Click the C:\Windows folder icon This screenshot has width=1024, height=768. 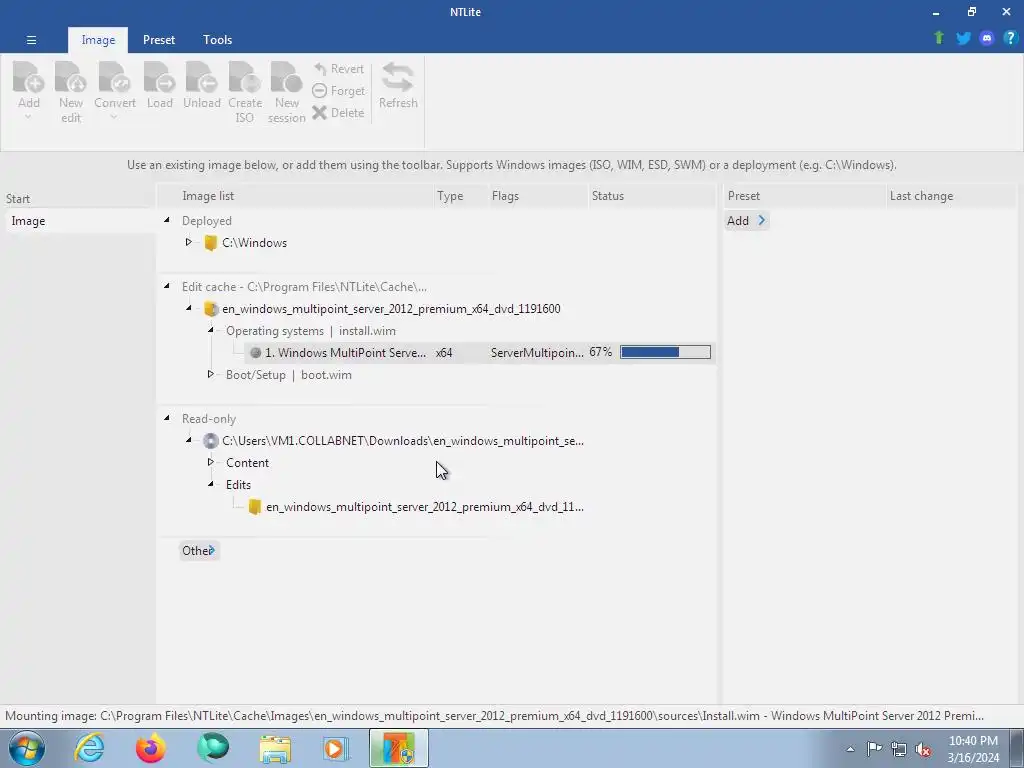point(210,243)
